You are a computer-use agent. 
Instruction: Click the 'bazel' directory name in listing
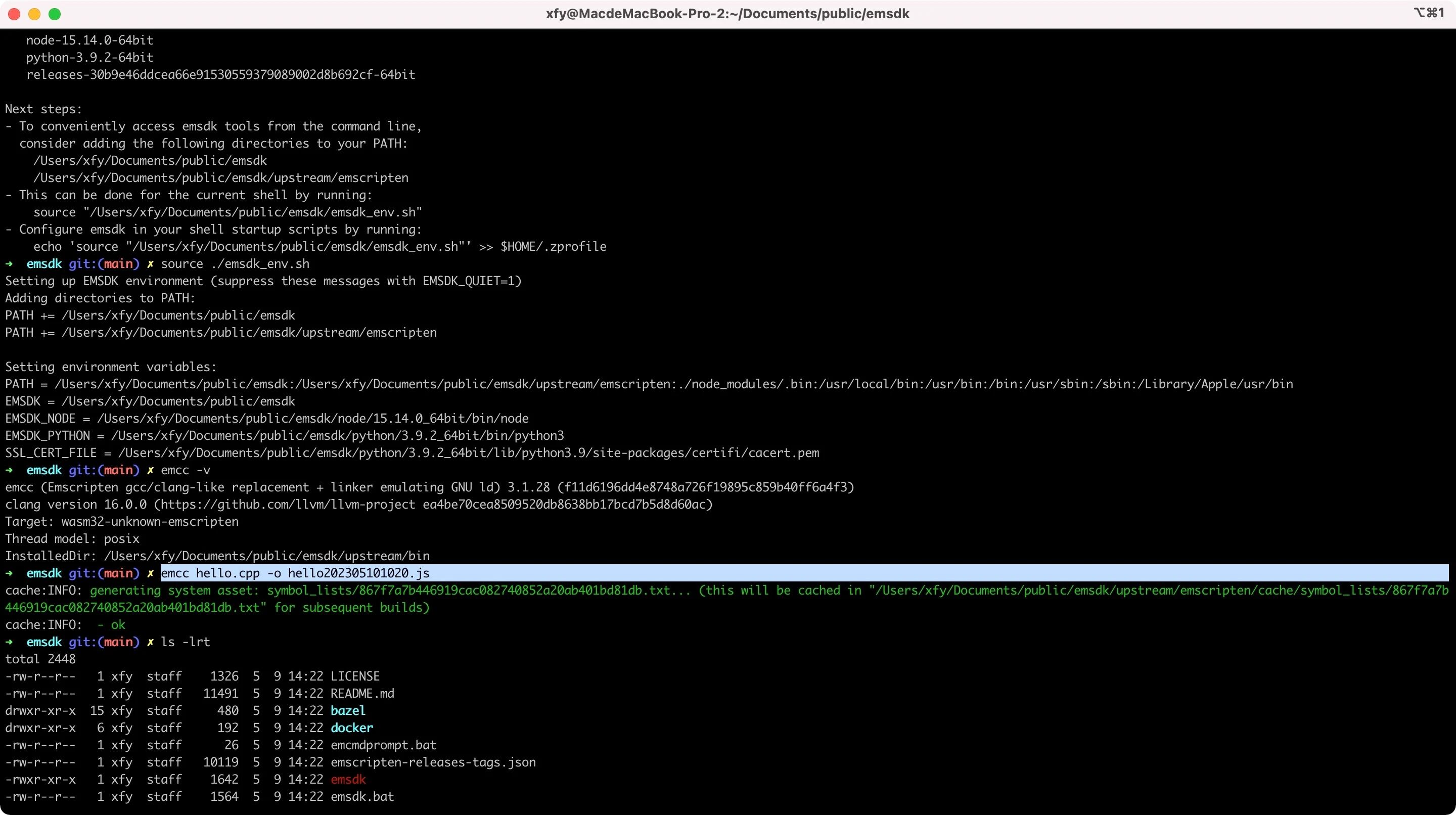point(348,710)
